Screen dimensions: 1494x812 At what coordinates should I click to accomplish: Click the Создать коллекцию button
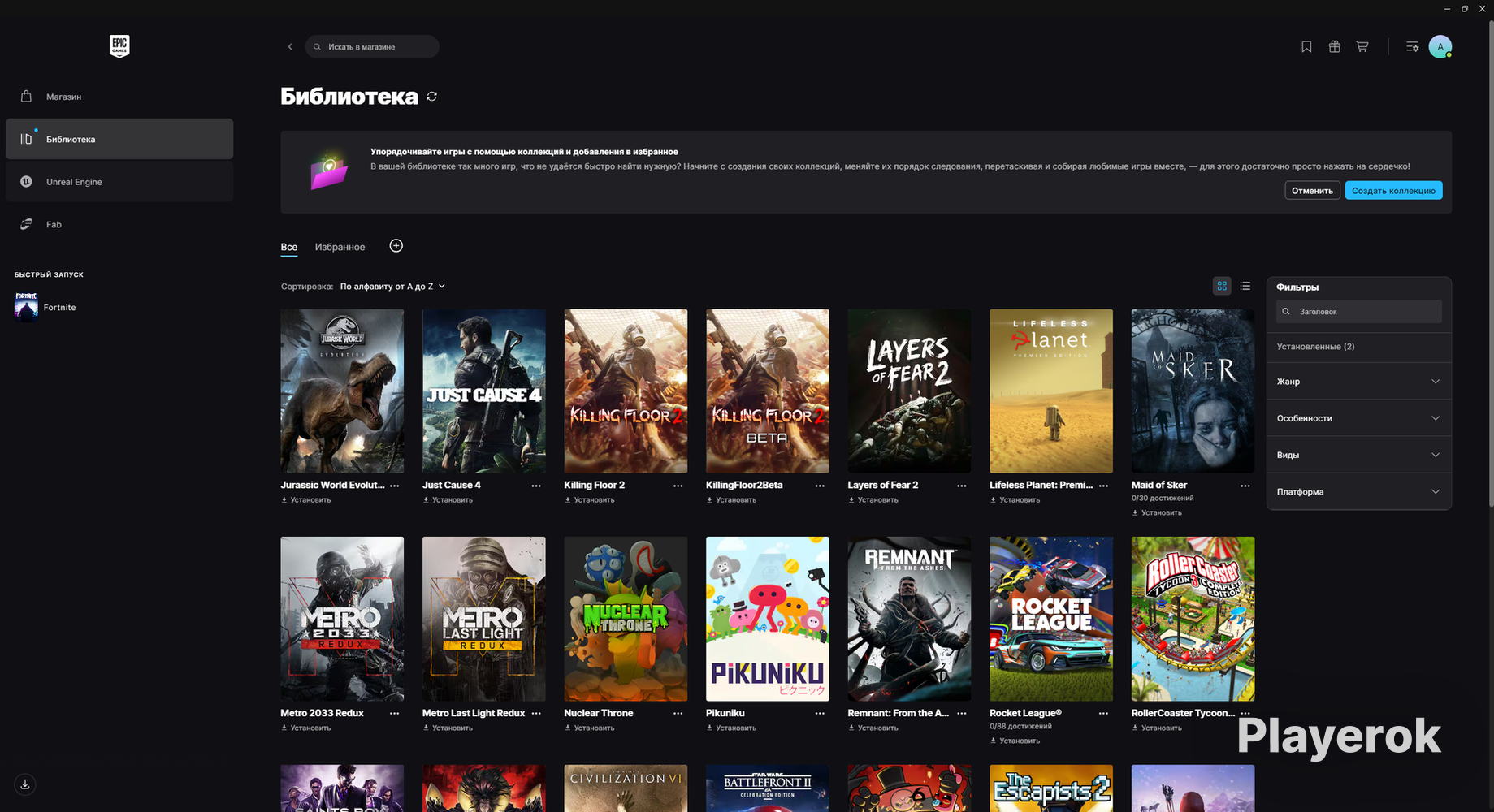[x=1393, y=191]
